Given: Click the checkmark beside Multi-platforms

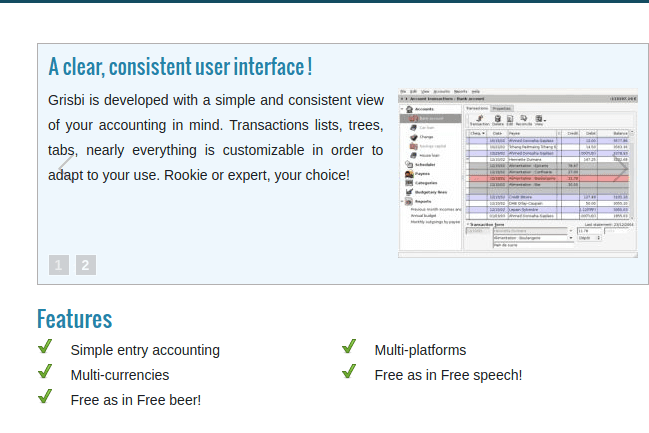Looking at the screenshot, I should (x=349, y=347).
